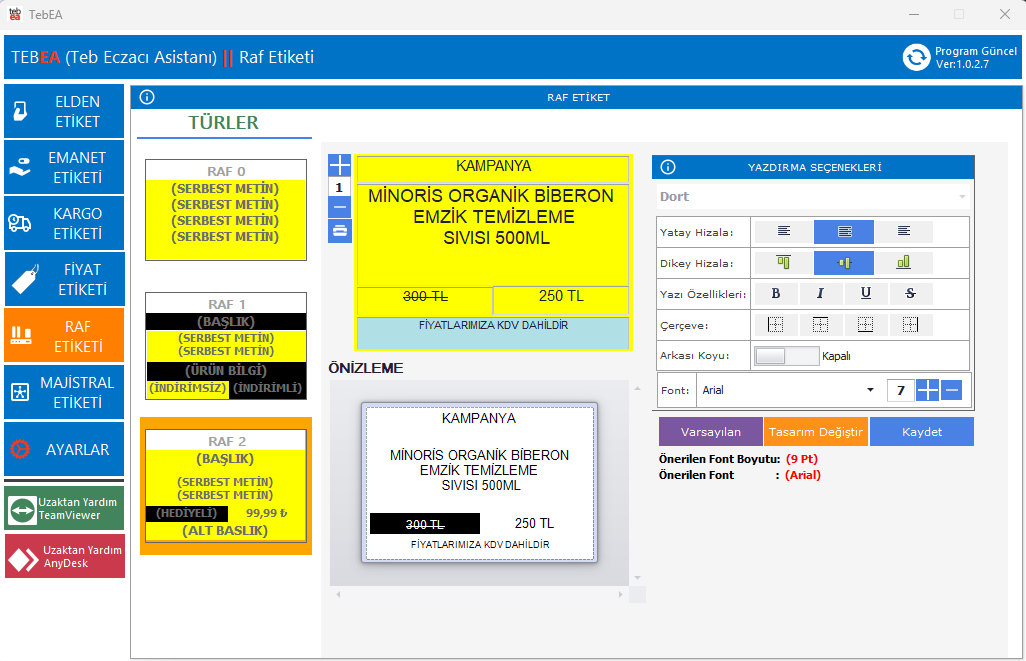Apply italic text formatting
The width and height of the screenshot is (1026, 661).
[x=821, y=294]
